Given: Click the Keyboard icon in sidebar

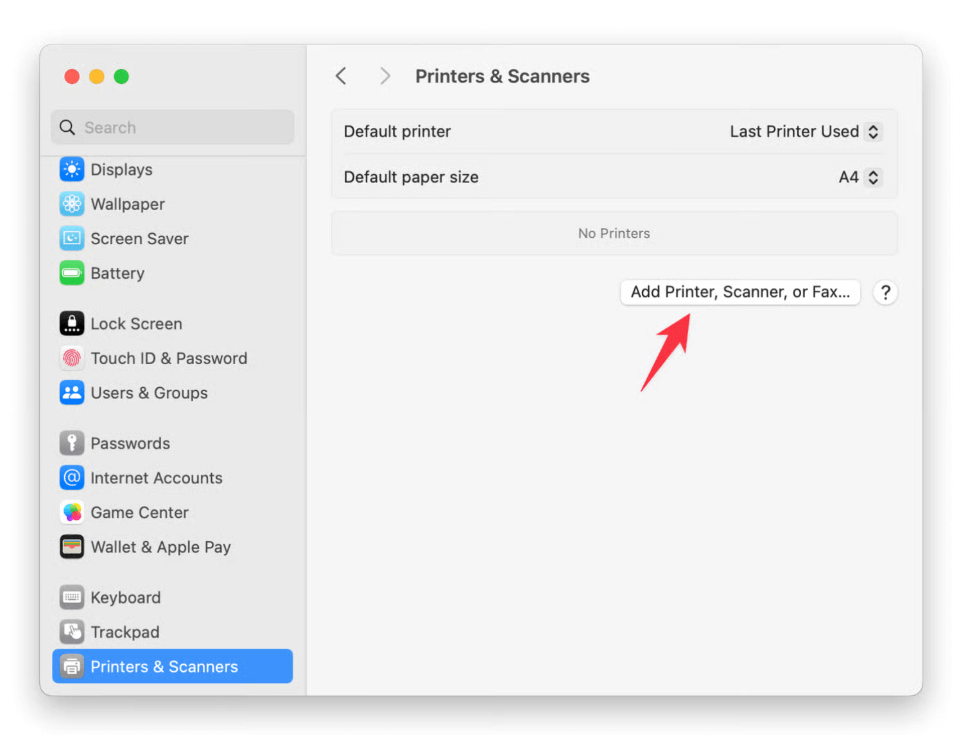Looking at the screenshot, I should coord(72,597).
